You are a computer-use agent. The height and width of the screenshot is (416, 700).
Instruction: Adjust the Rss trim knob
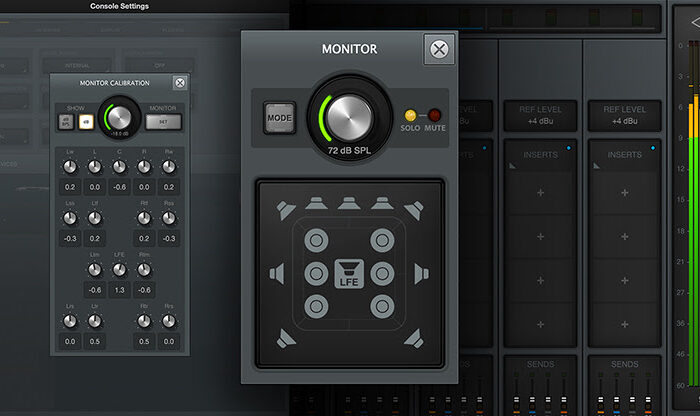coord(169,218)
